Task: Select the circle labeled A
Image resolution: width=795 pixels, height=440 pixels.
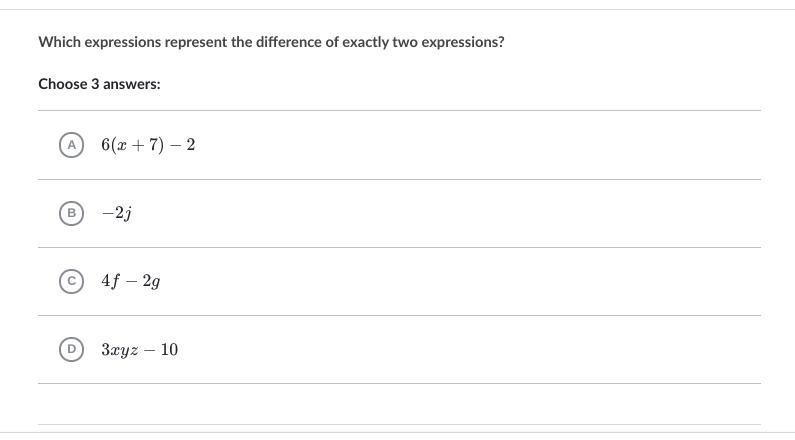Action: 71,145
